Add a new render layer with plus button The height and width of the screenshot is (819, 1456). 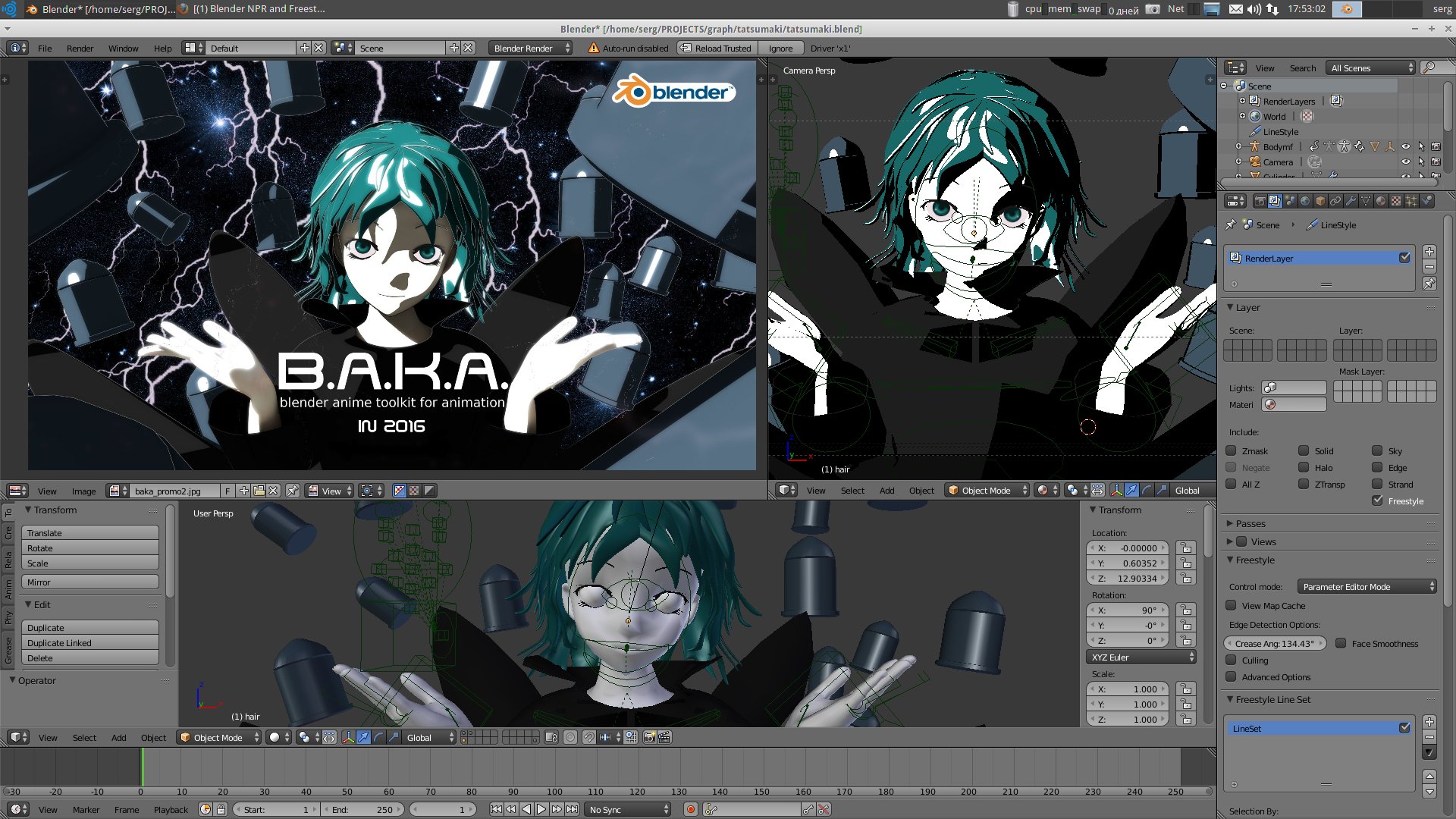pos(1429,252)
